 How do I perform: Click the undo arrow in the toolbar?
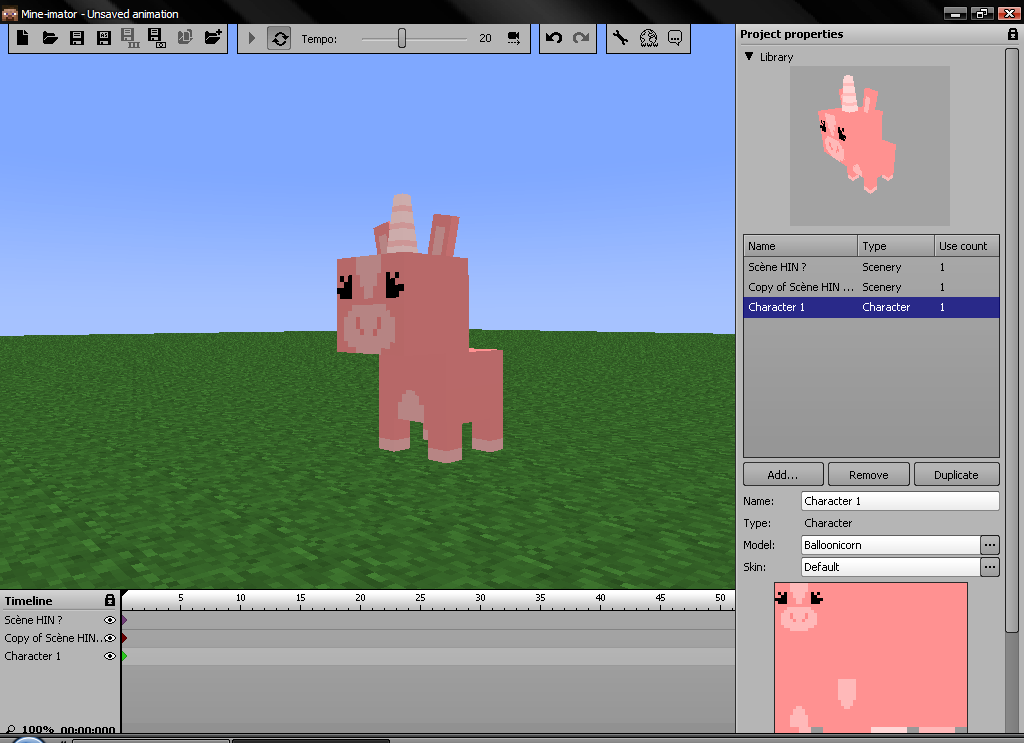(554, 38)
